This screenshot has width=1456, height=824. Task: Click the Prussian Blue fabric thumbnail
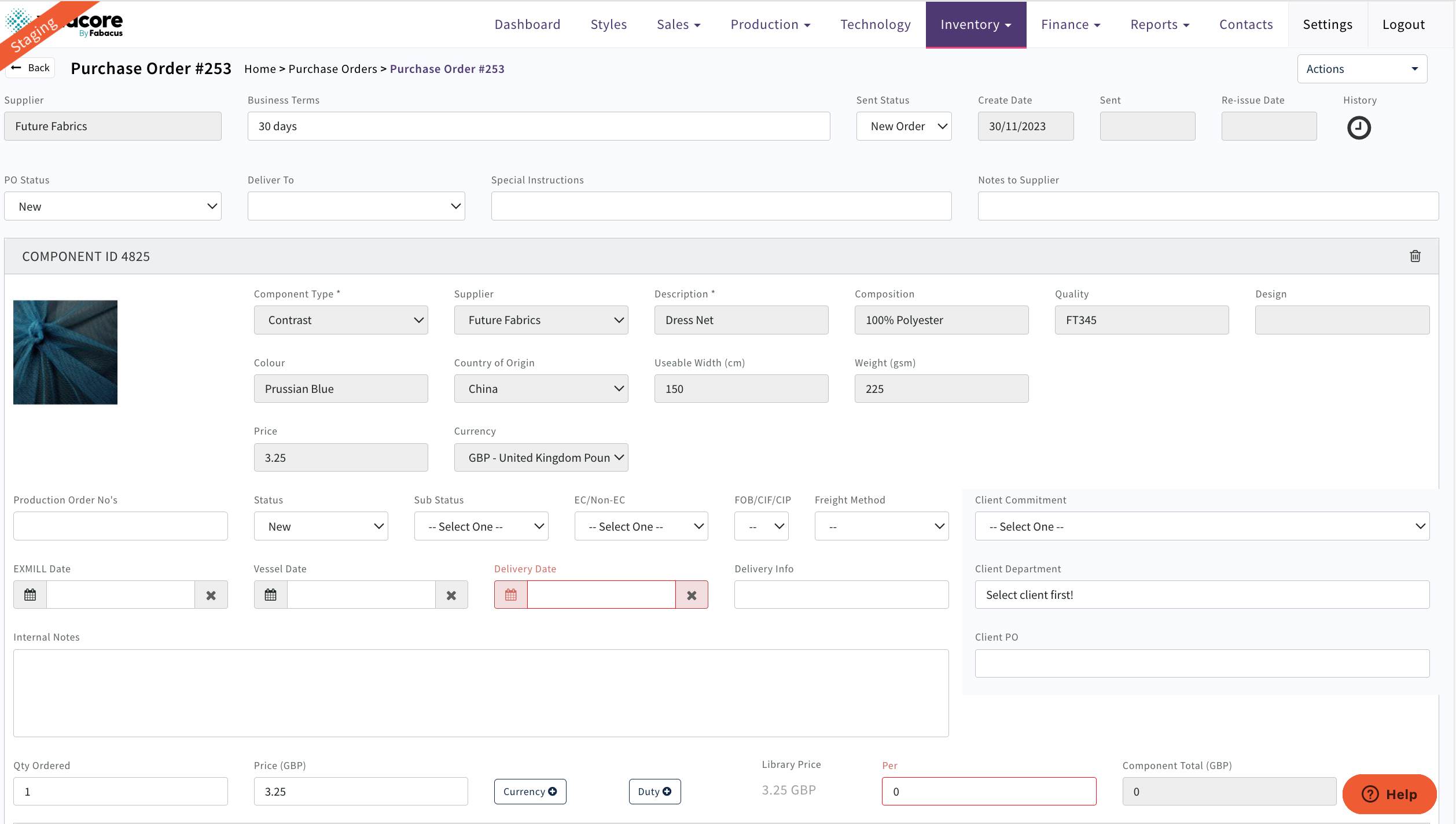pyautogui.click(x=65, y=352)
